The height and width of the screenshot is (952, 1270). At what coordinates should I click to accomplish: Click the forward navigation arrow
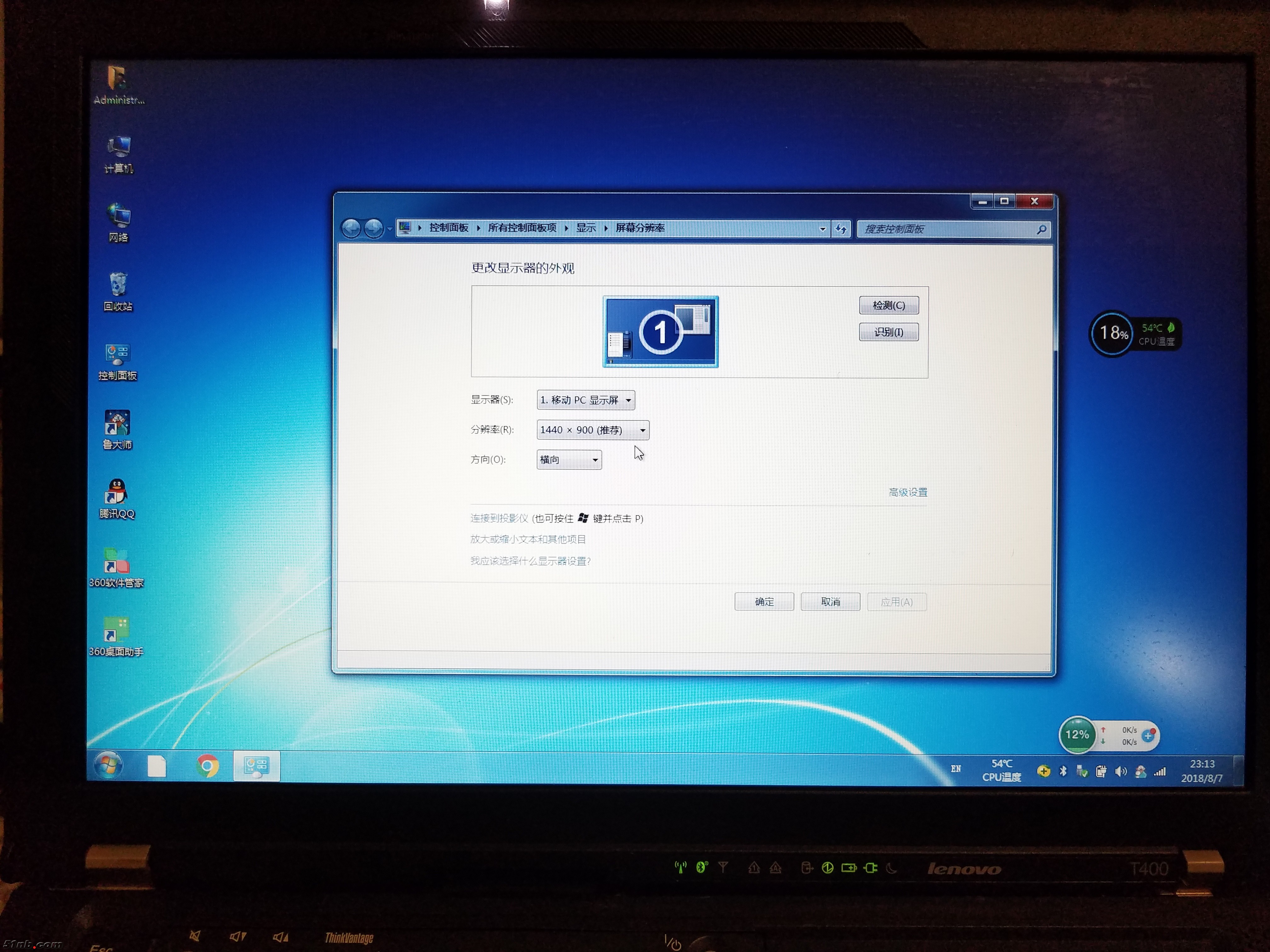(x=374, y=229)
